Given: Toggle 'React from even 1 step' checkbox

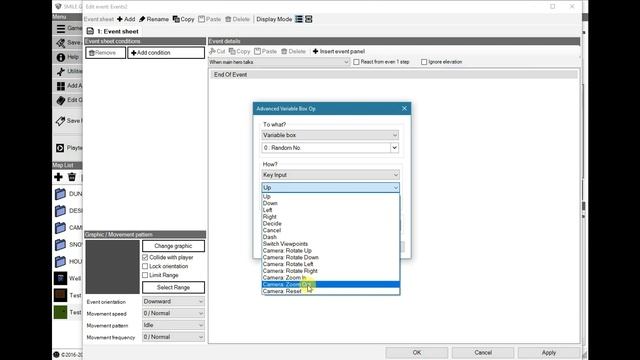Looking at the screenshot, I should 356,62.
